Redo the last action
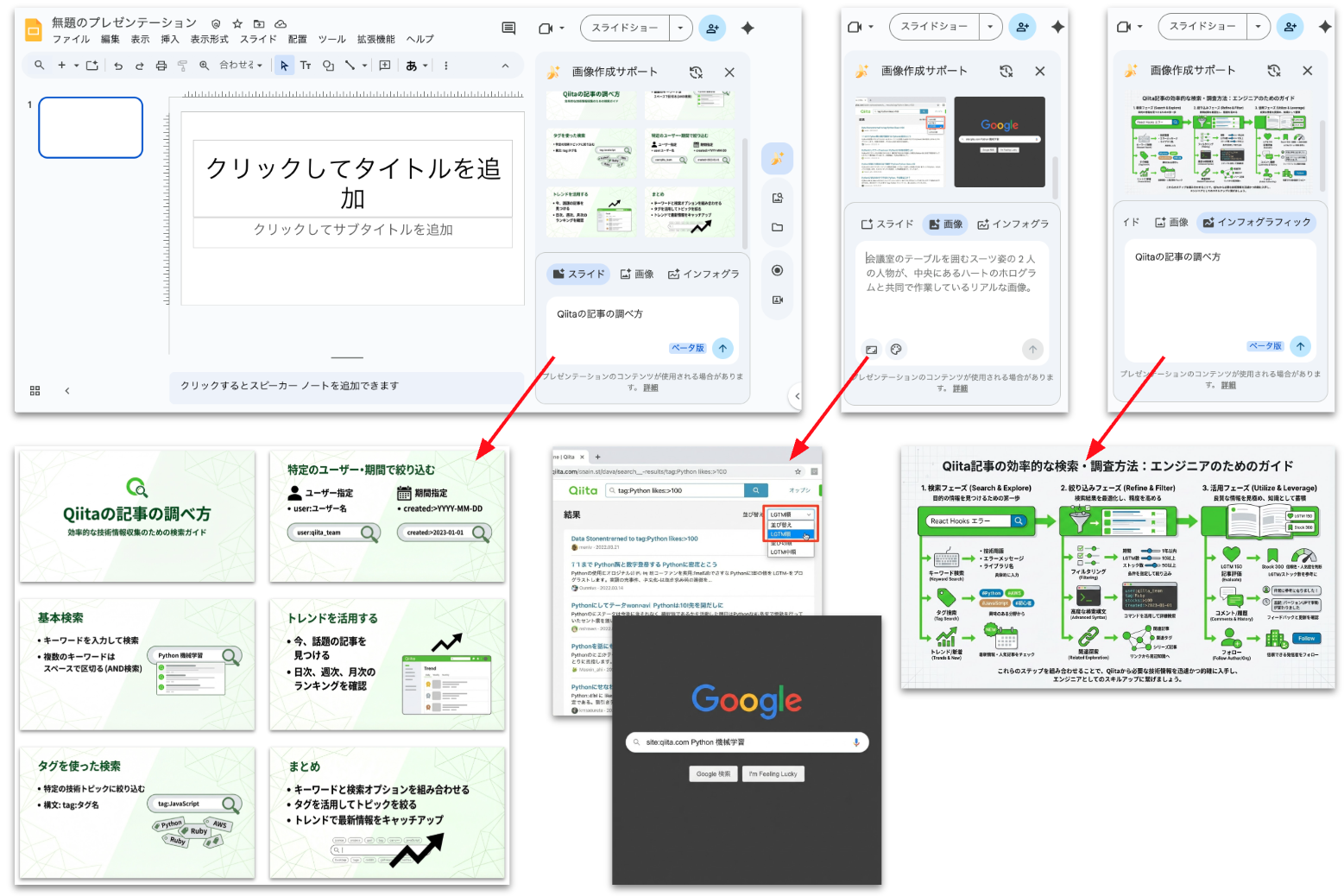 point(139,65)
